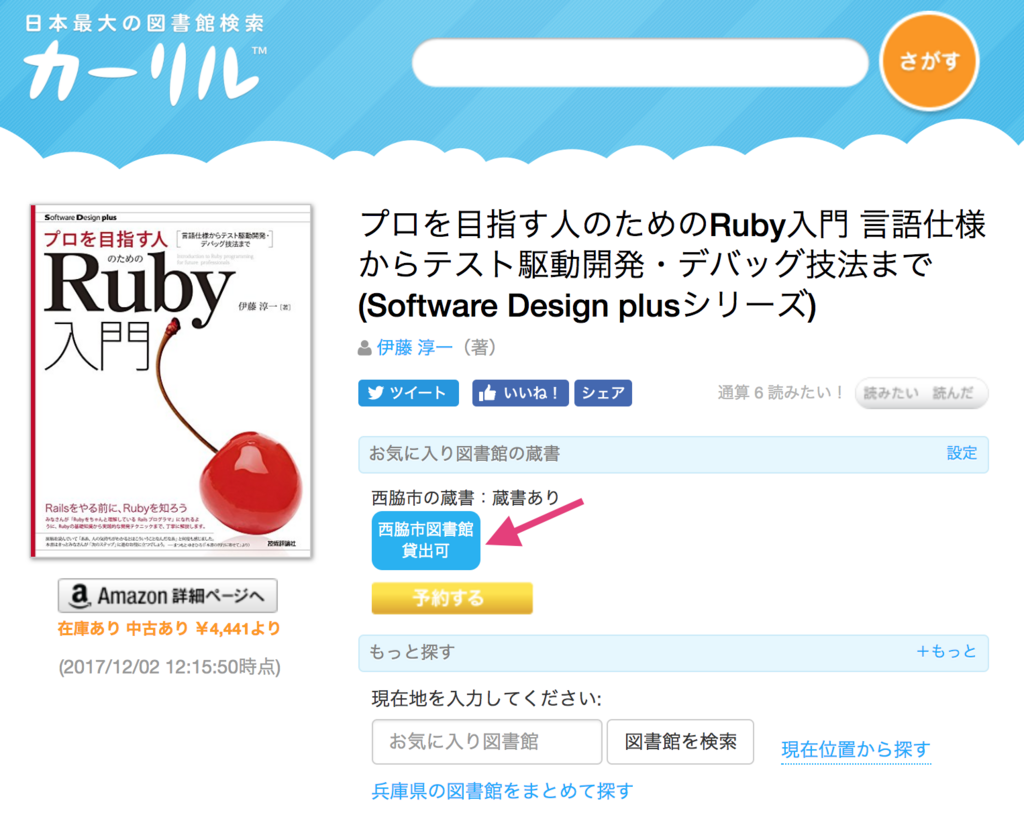Open 設定 for favorite libraries
1024x821 pixels.
pyautogui.click(x=962, y=453)
